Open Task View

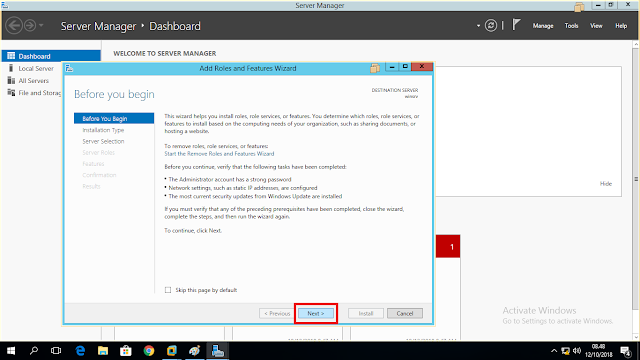tap(56, 351)
